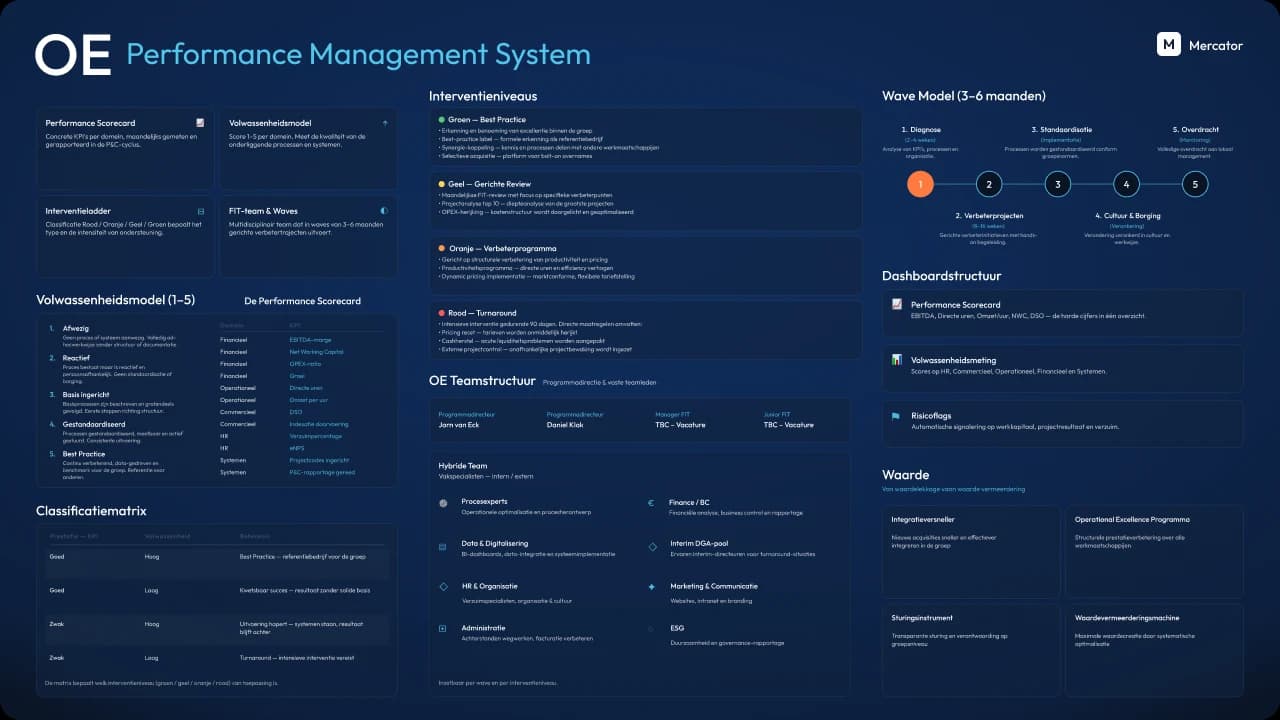Click TBC – Vacature under Manager FIT
Image resolution: width=1280 pixels, height=720 pixels.
tap(680, 425)
